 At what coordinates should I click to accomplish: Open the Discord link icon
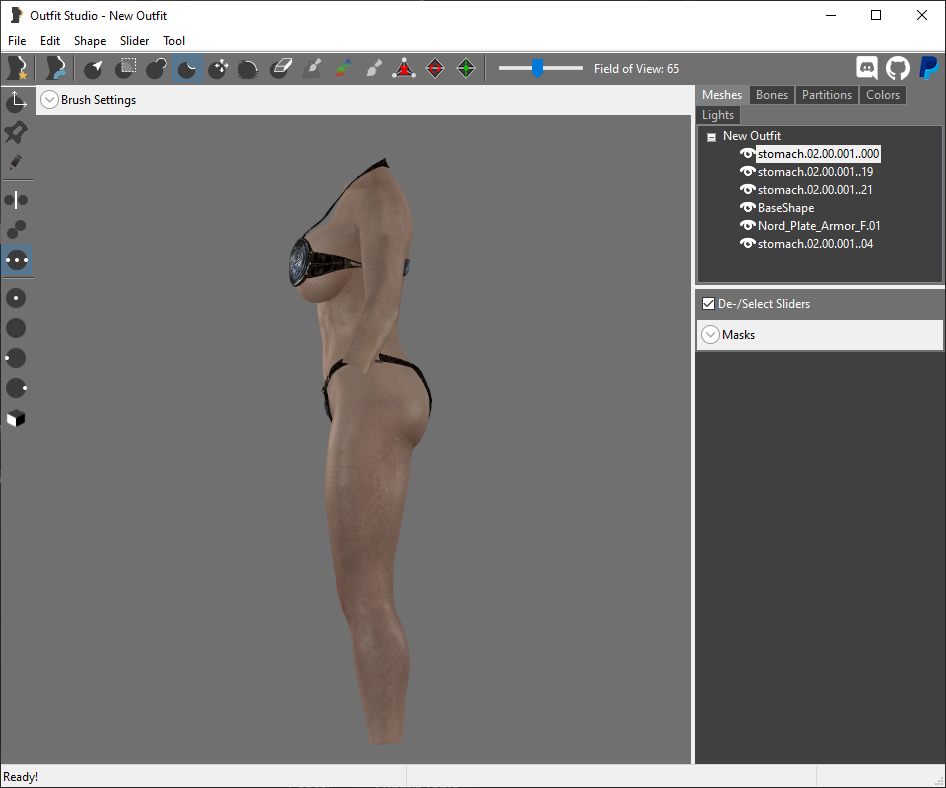tap(867, 68)
